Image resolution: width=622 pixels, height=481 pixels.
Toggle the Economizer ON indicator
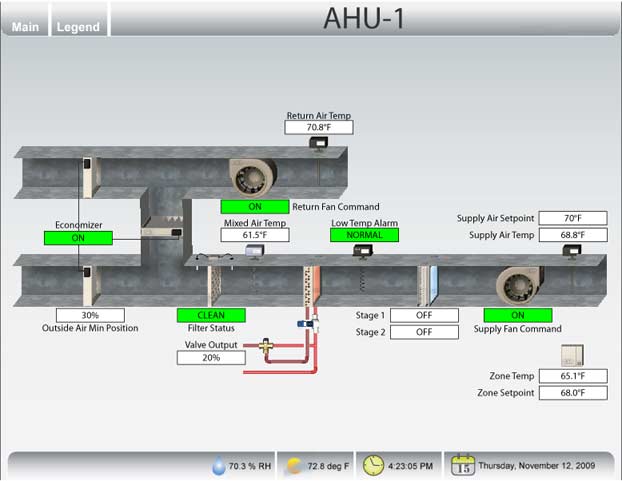[78, 238]
